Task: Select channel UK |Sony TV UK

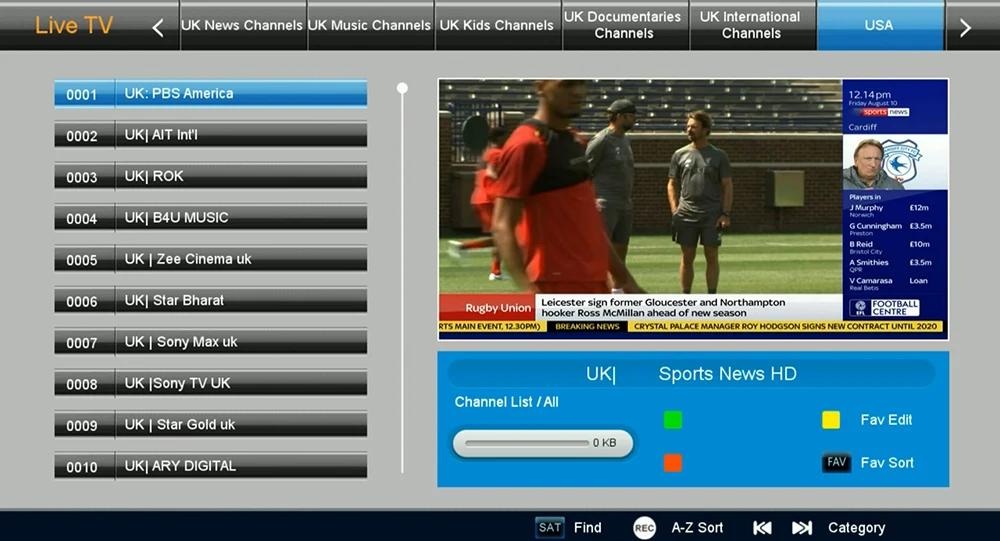Action: coord(210,384)
